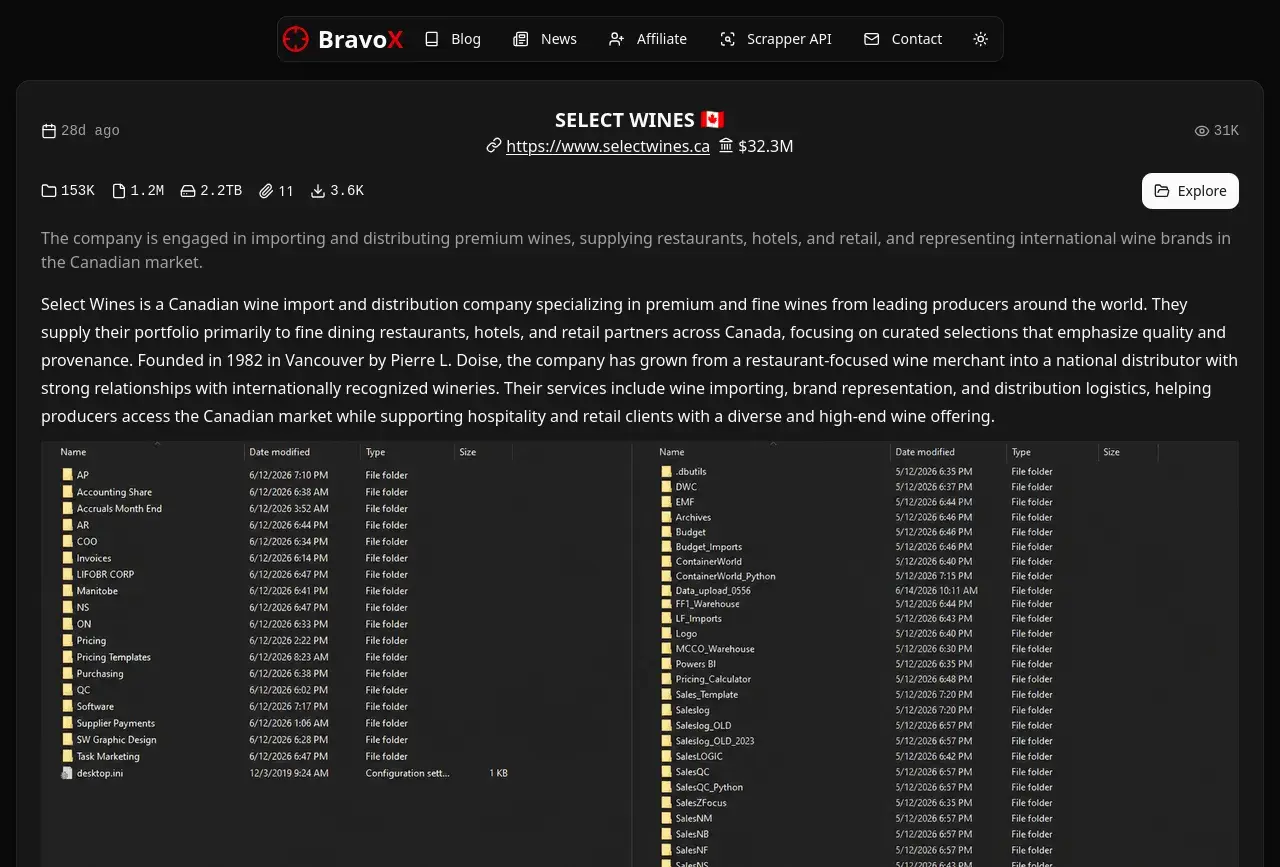This screenshot has width=1280, height=867.
Task: Click the gray summary starting 'The company is engaged'
Action: click(x=636, y=250)
